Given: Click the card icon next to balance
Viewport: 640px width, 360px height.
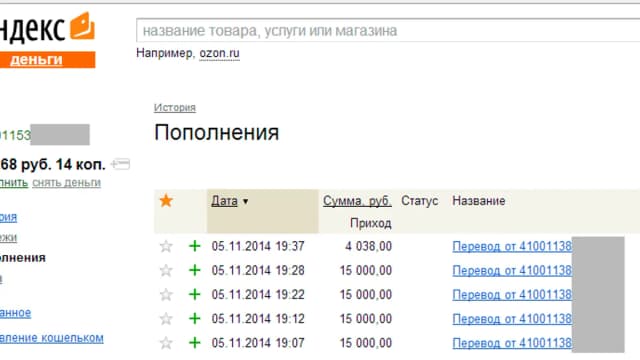Looking at the screenshot, I should (121, 164).
